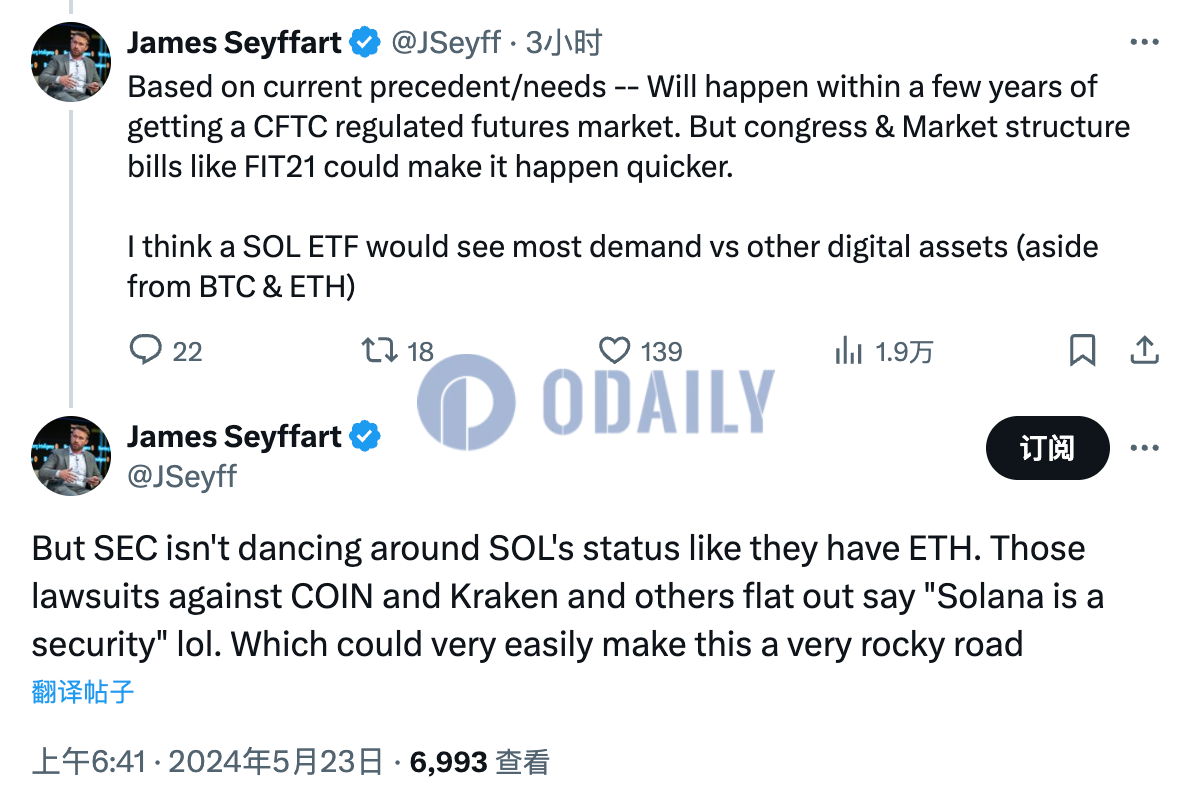1192x806 pixels.
Task: Click the 翻译帖子 translate post link
Action: pyautogui.click(x=83, y=692)
